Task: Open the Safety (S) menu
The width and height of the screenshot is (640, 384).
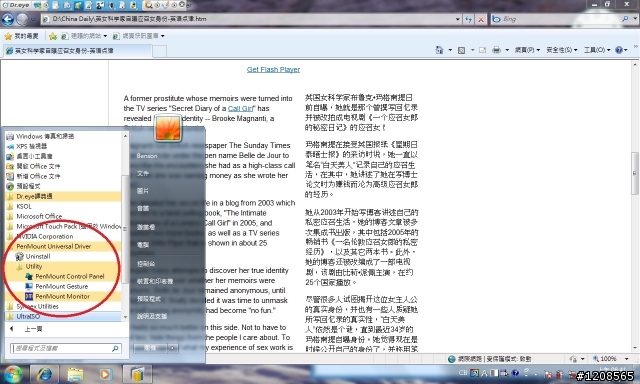Action: pyautogui.click(x=562, y=50)
